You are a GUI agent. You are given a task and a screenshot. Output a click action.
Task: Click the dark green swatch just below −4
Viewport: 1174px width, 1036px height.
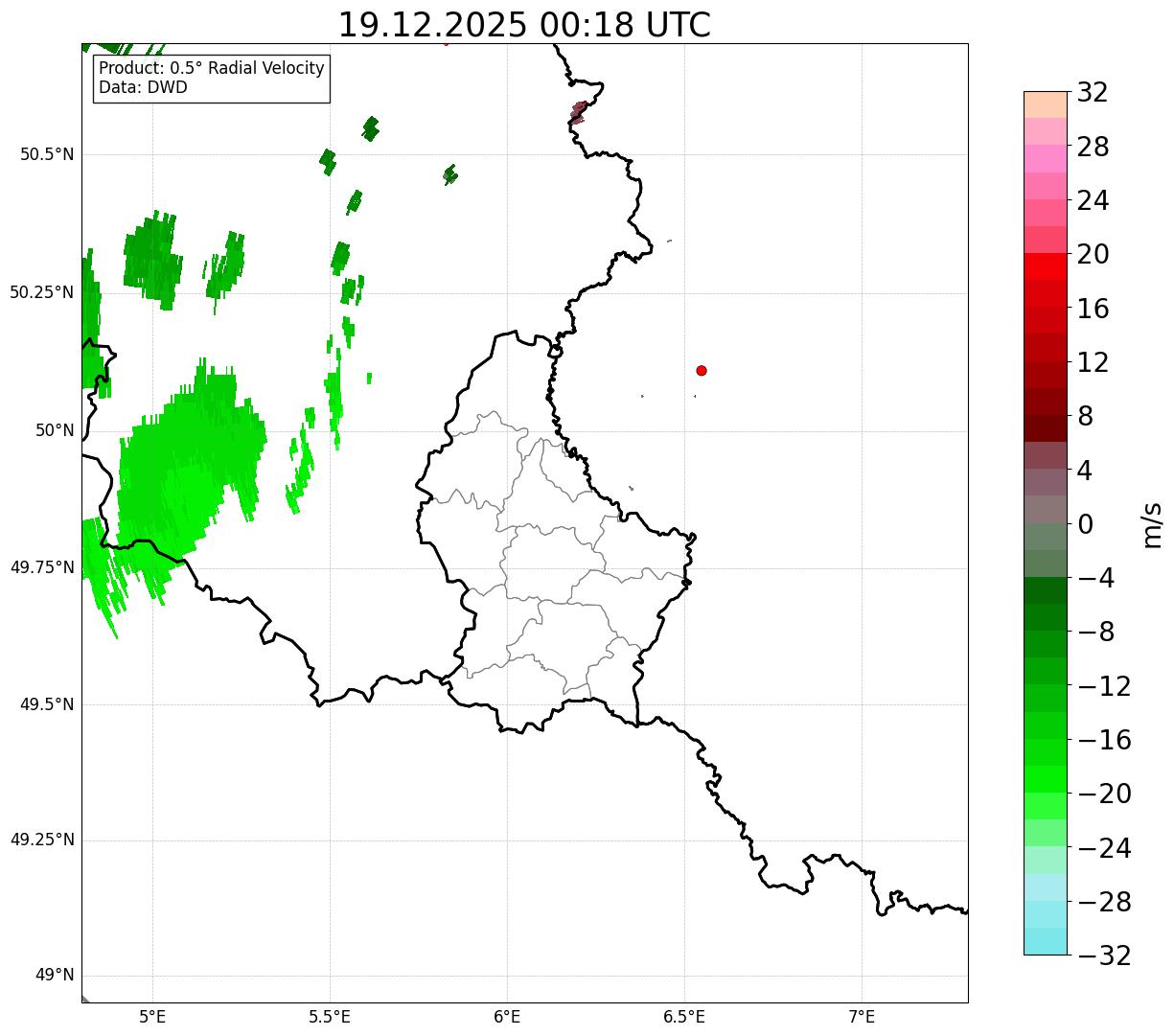point(1046,590)
